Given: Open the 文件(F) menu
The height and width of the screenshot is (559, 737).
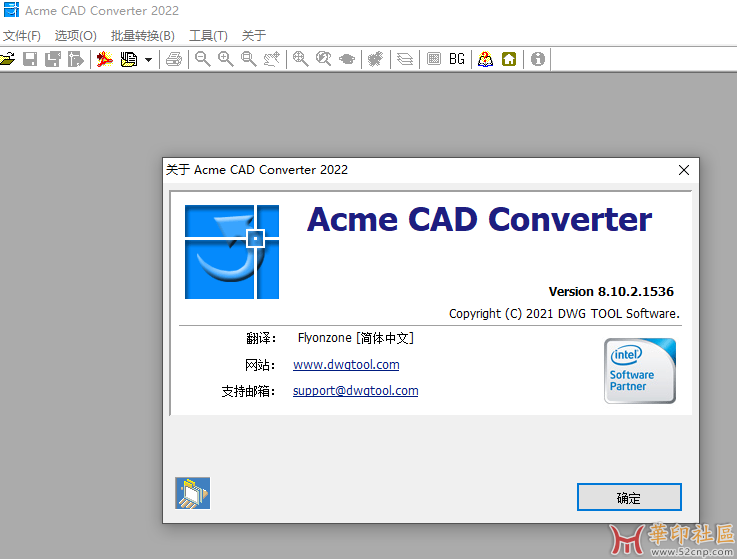Looking at the screenshot, I should coord(22,36).
